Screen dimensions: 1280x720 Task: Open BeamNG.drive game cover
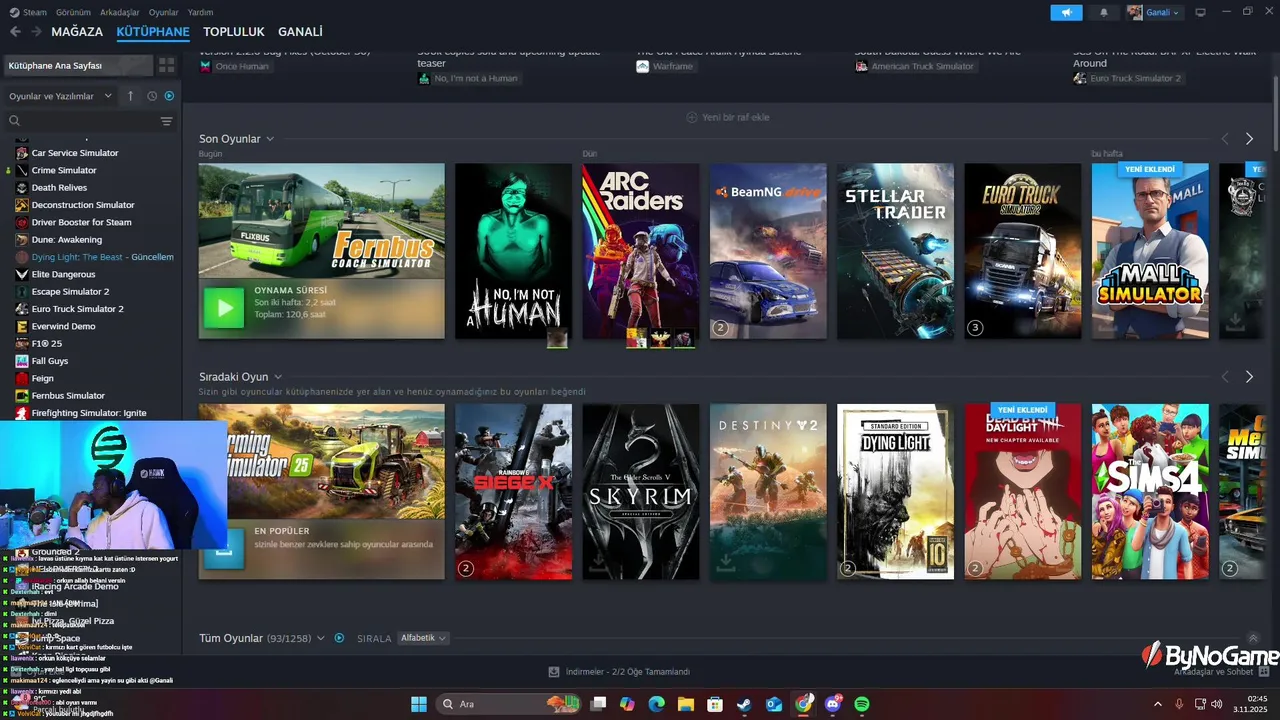[x=768, y=251]
